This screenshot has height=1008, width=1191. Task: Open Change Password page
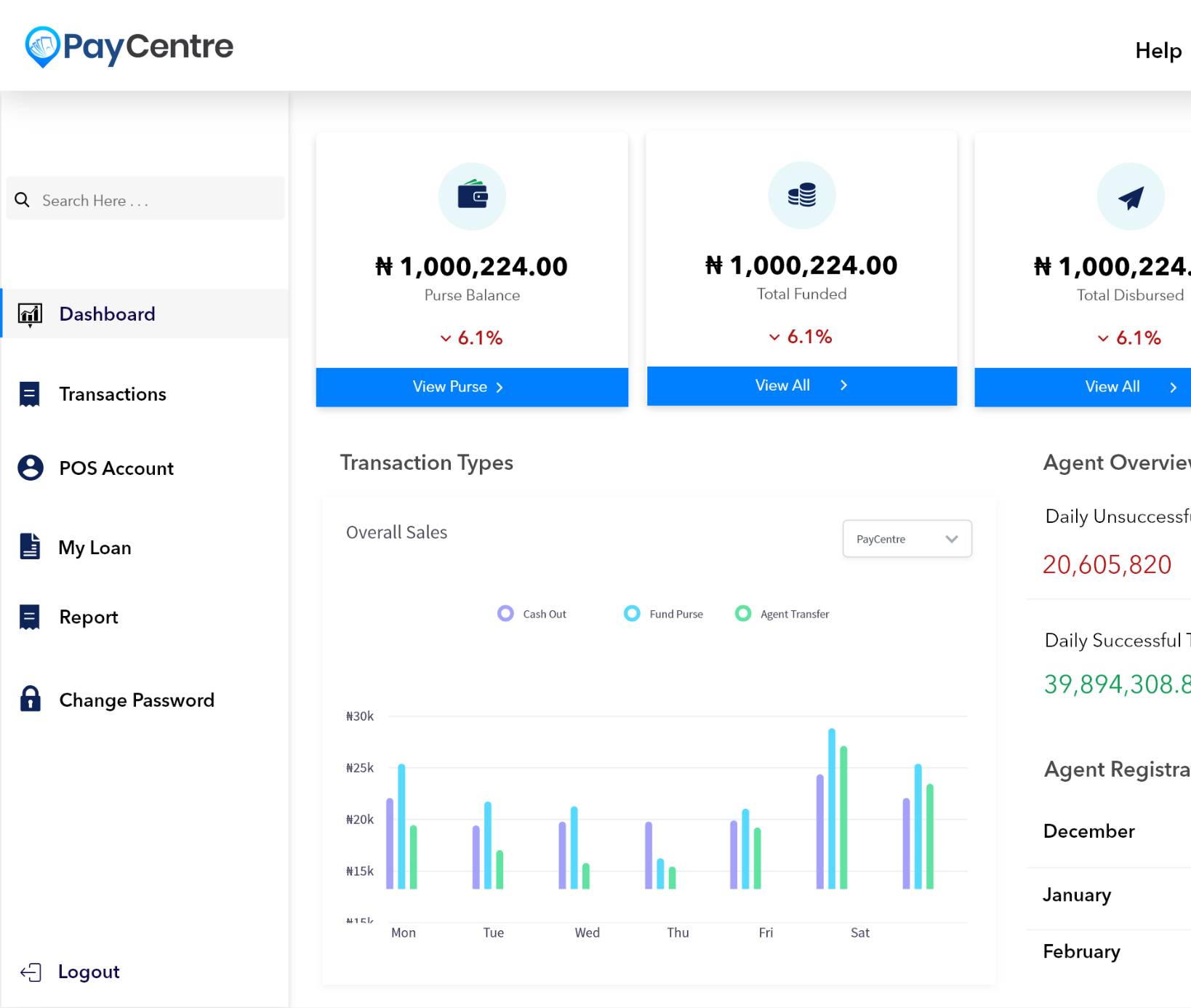pyautogui.click(x=137, y=700)
